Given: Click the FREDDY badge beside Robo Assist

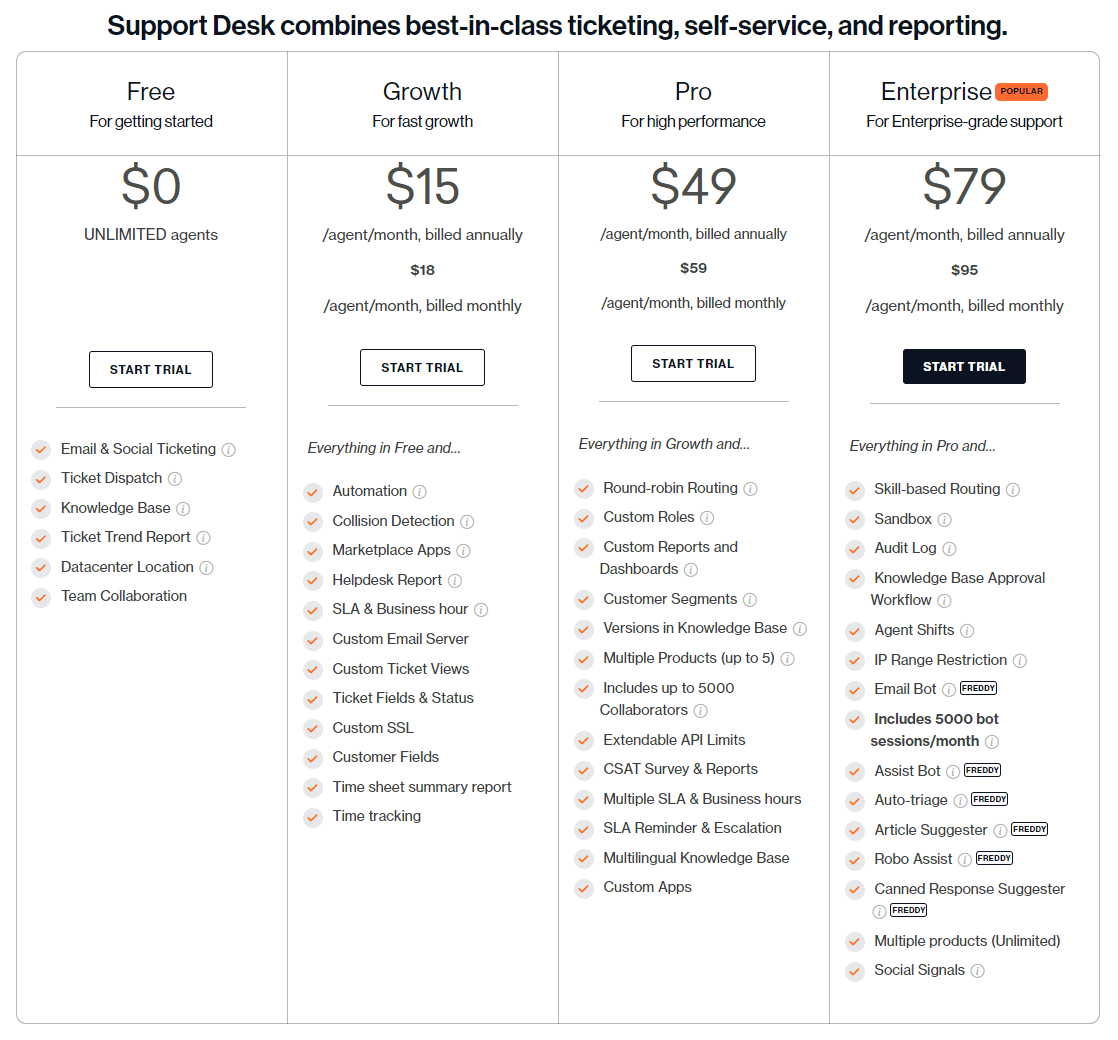Looking at the screenshot, I should (x=994, y=858).
